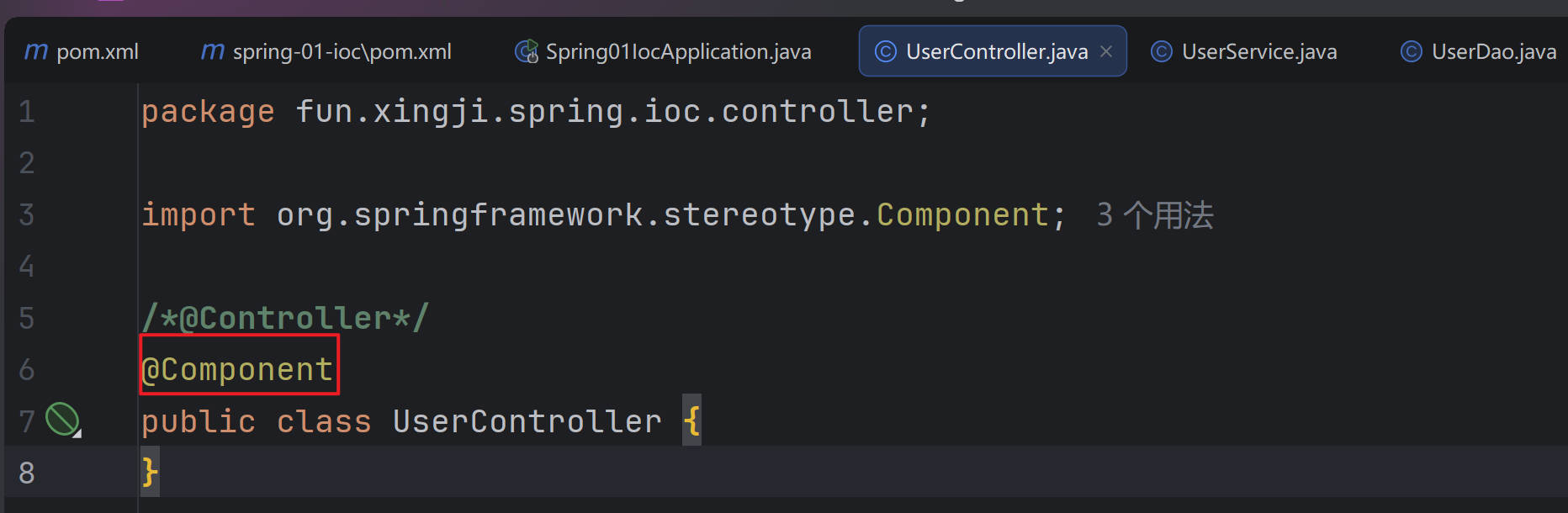This screenshot has height=513, width=1568.
Task: Click the green gutter icon on line 7
Action: [x=61, y=419]
